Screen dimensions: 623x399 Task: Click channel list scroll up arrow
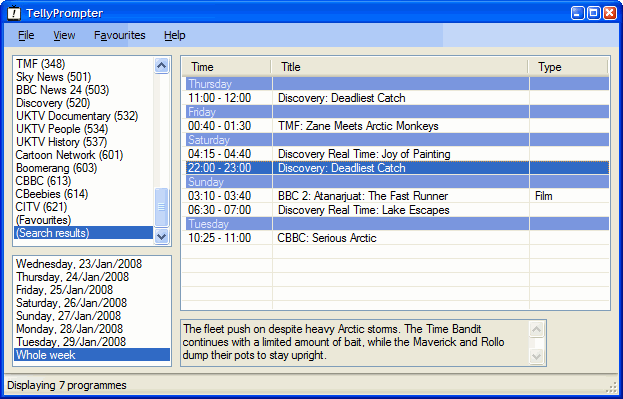coord(161,66)
